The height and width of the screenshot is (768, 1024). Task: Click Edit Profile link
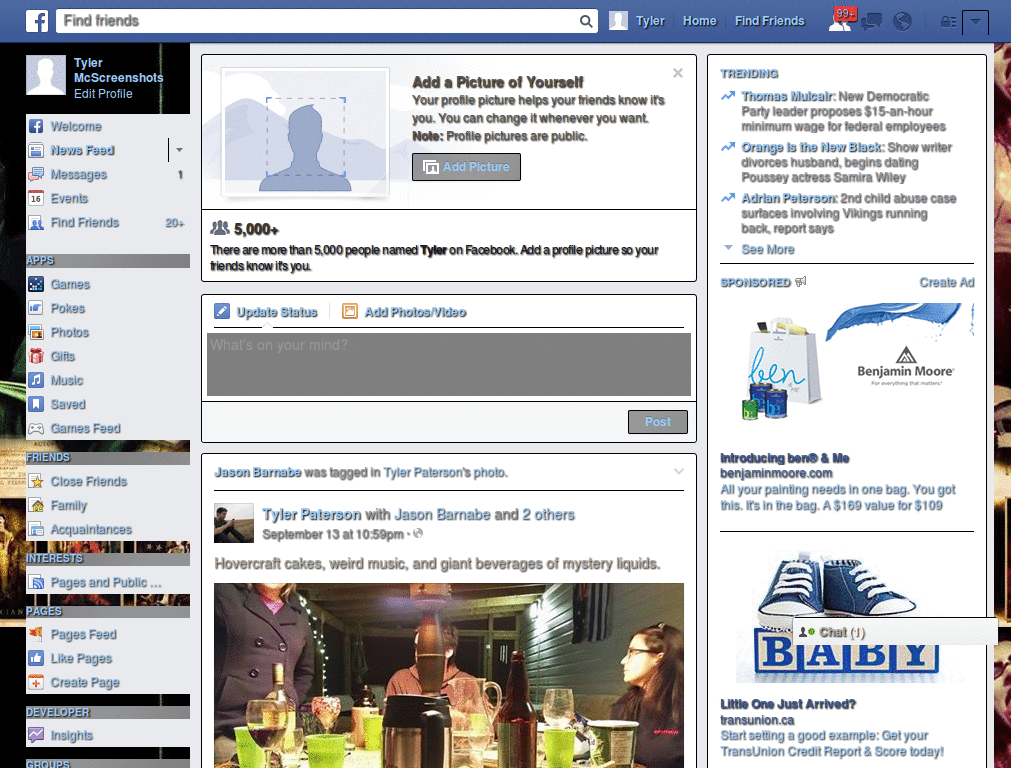[103, 94]
